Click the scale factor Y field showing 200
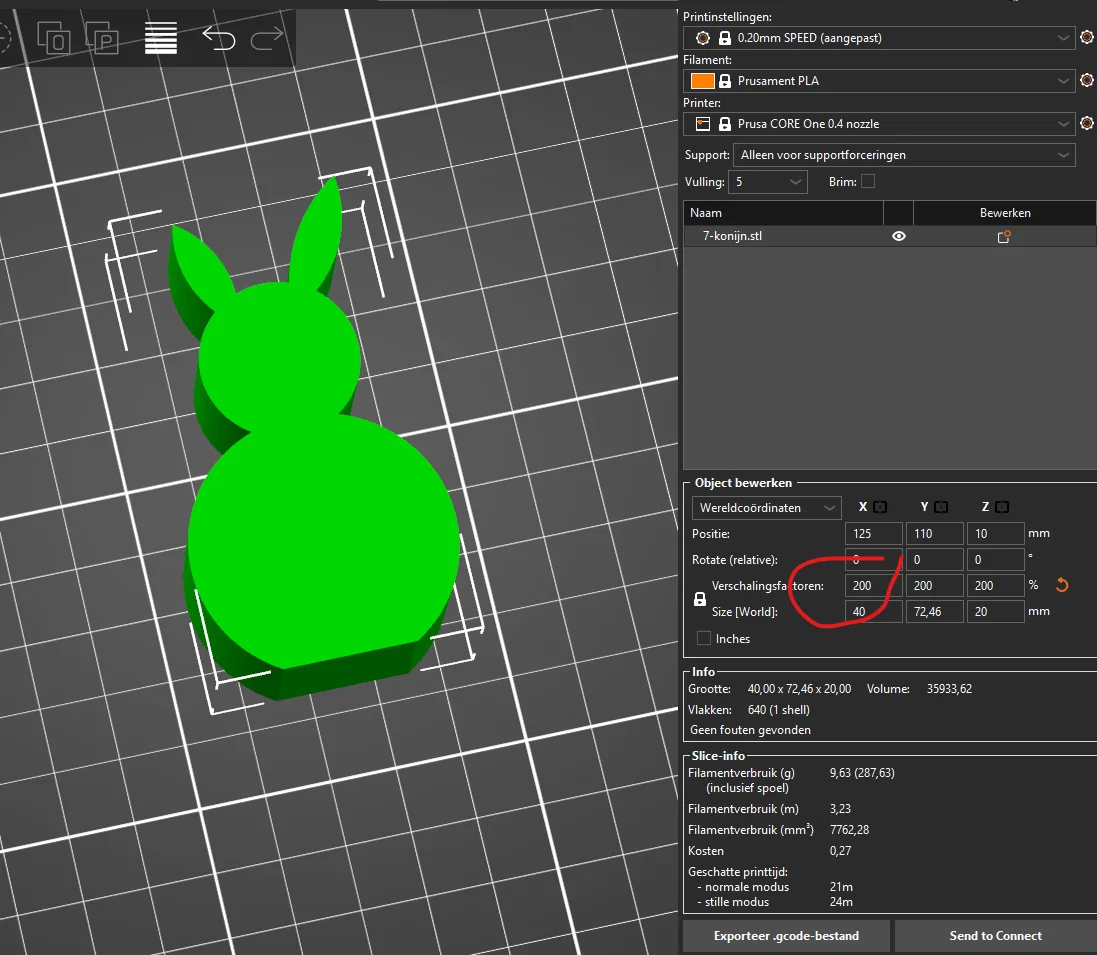Image resolution: width=1097 pixels, height=955 pixels. (934, 586)
